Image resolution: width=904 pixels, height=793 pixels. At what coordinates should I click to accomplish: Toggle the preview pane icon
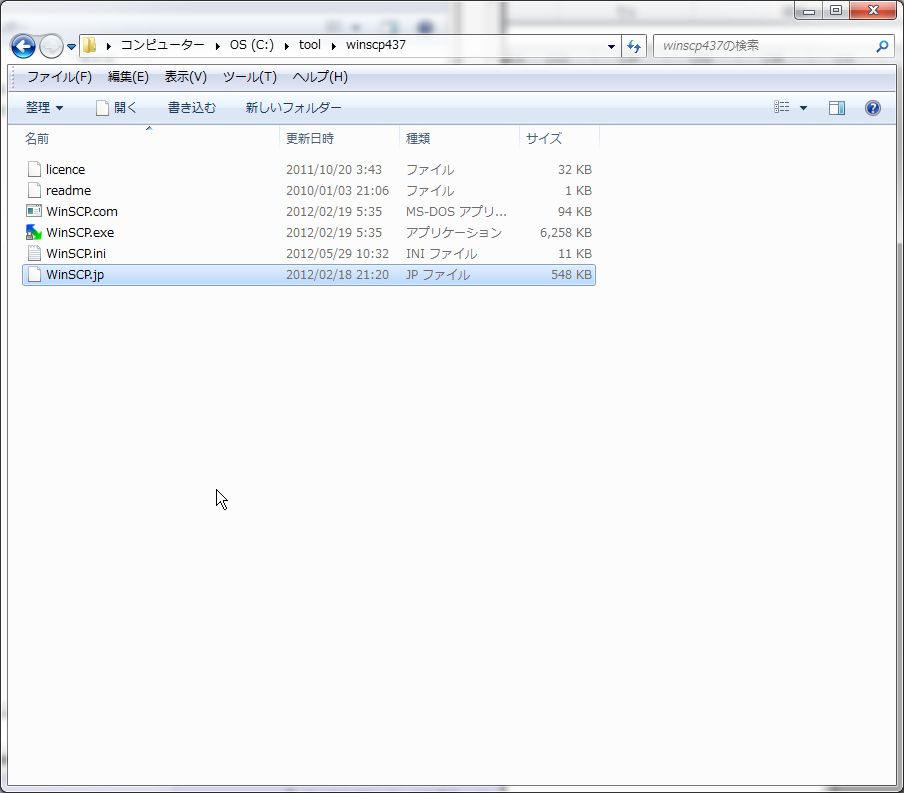(x=837, y=108)
